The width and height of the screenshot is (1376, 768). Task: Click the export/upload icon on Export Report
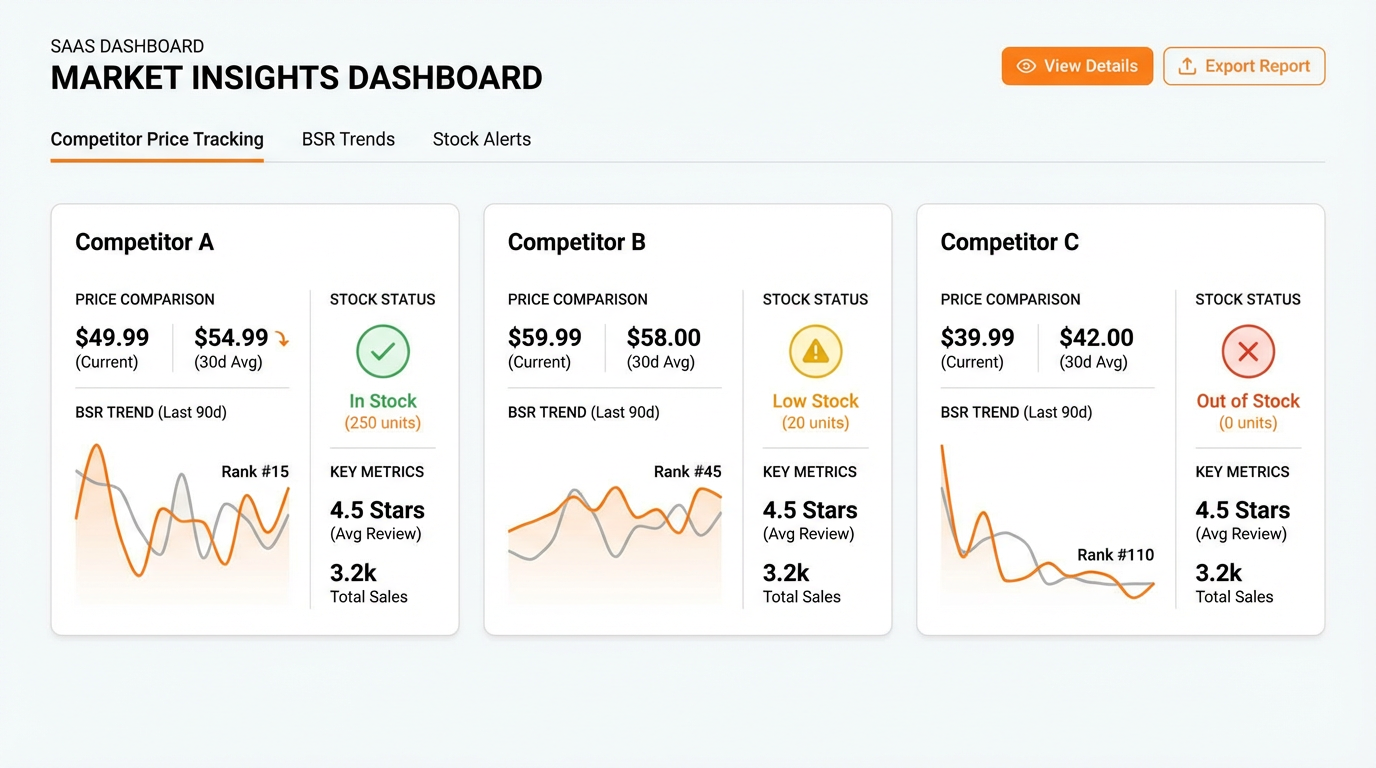pos(1187,66)
